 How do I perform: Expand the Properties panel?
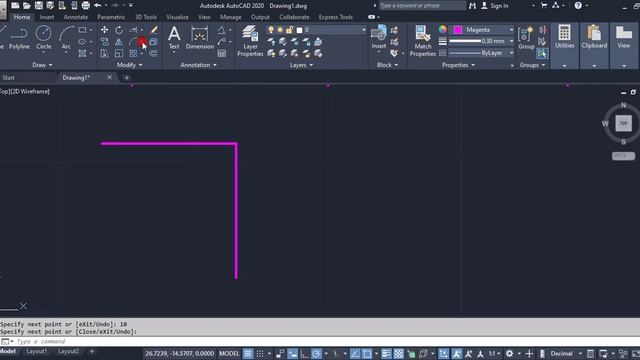coord(458,65)
